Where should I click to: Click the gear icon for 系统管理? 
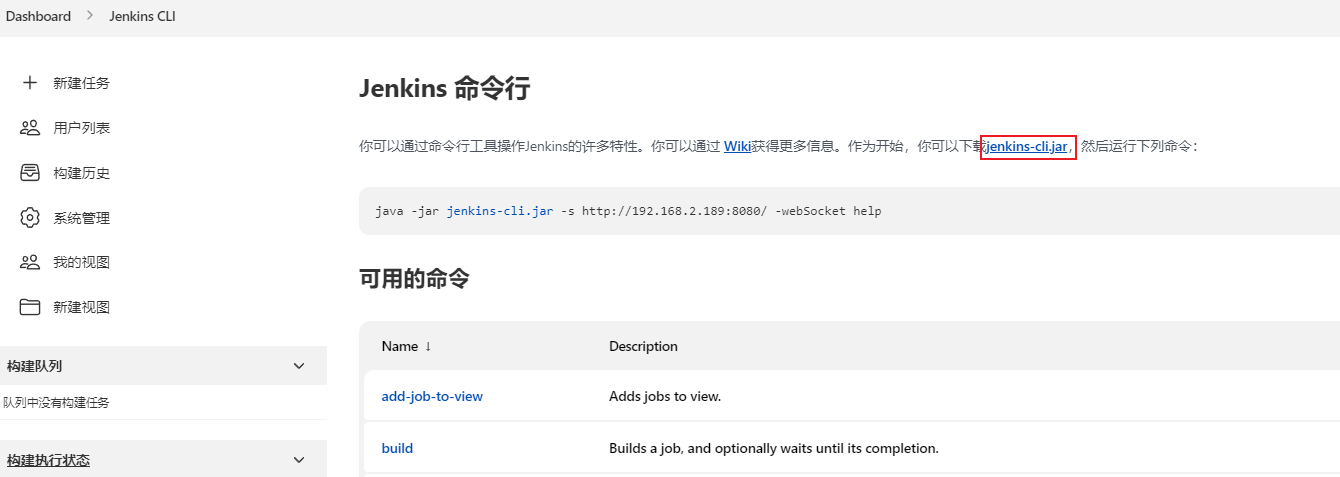click(x=30, y=218)
